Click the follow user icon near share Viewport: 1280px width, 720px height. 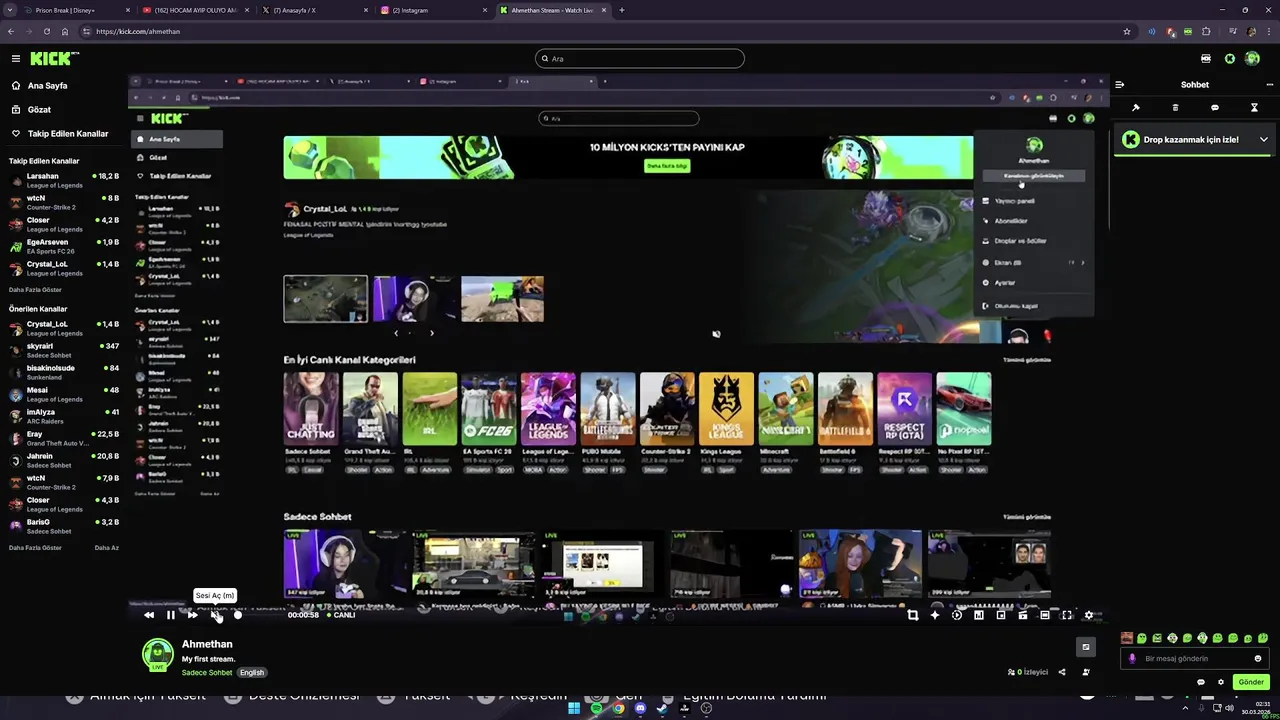point(1086,672)
